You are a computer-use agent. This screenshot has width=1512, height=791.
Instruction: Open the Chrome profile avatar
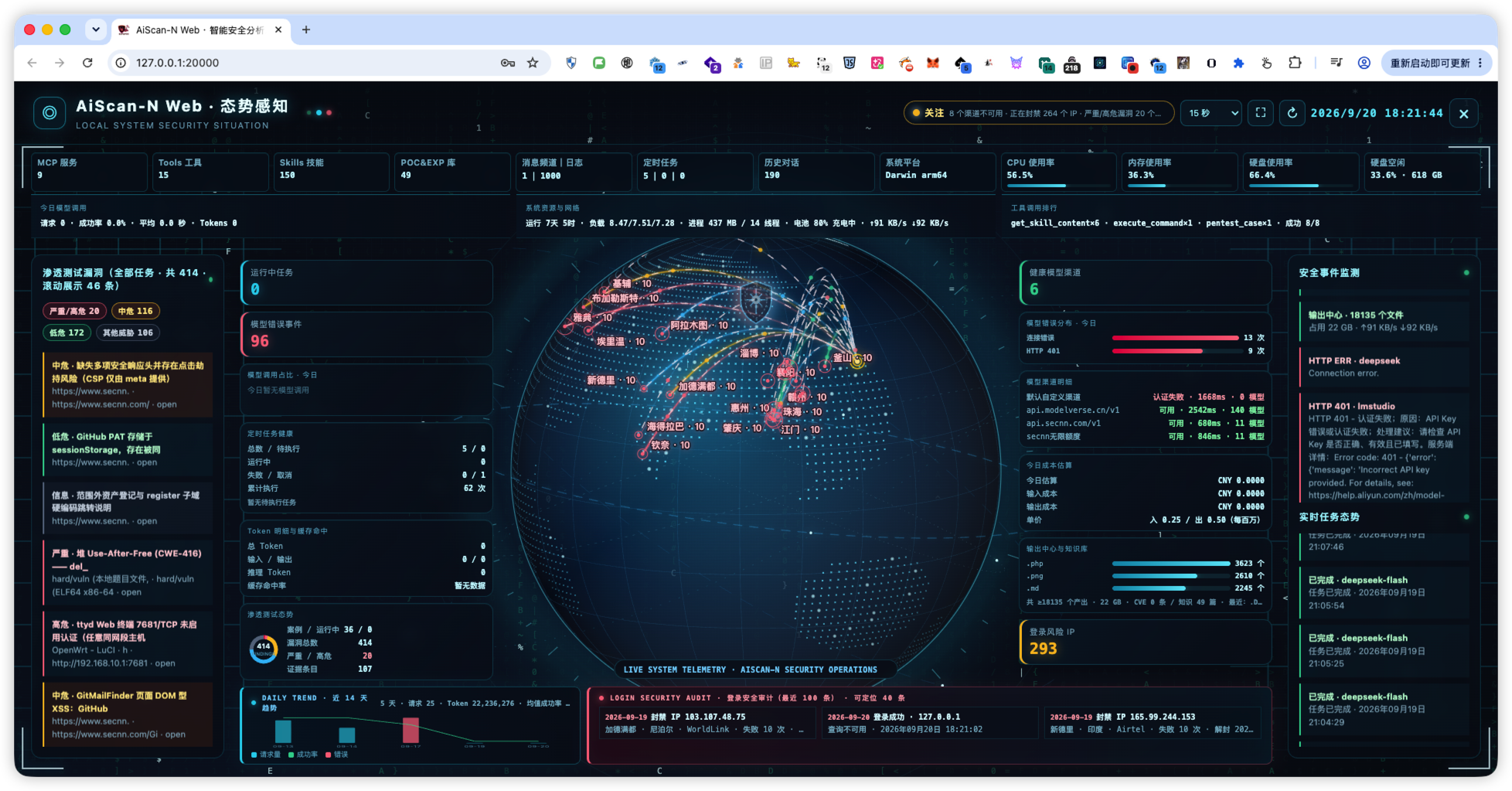[x=1364, y=63]
